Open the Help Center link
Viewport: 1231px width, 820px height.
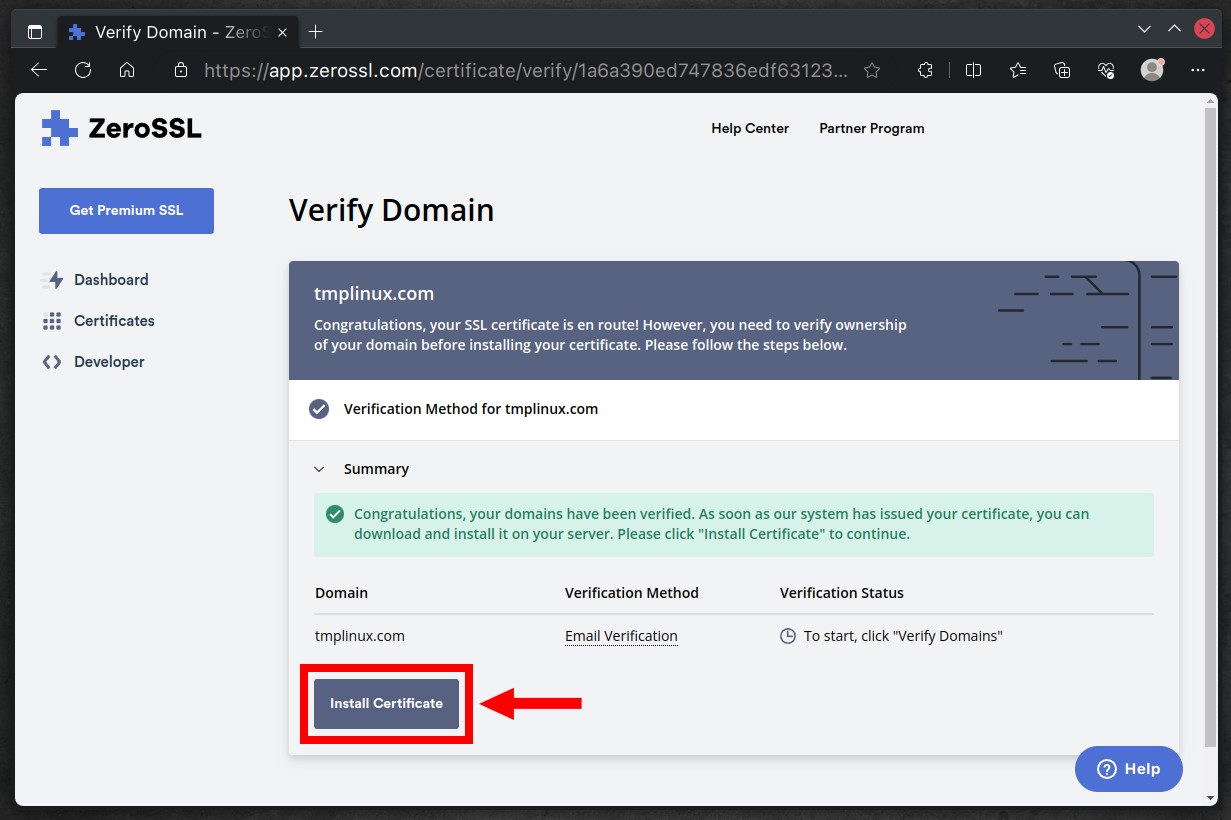tap(750, 128)
